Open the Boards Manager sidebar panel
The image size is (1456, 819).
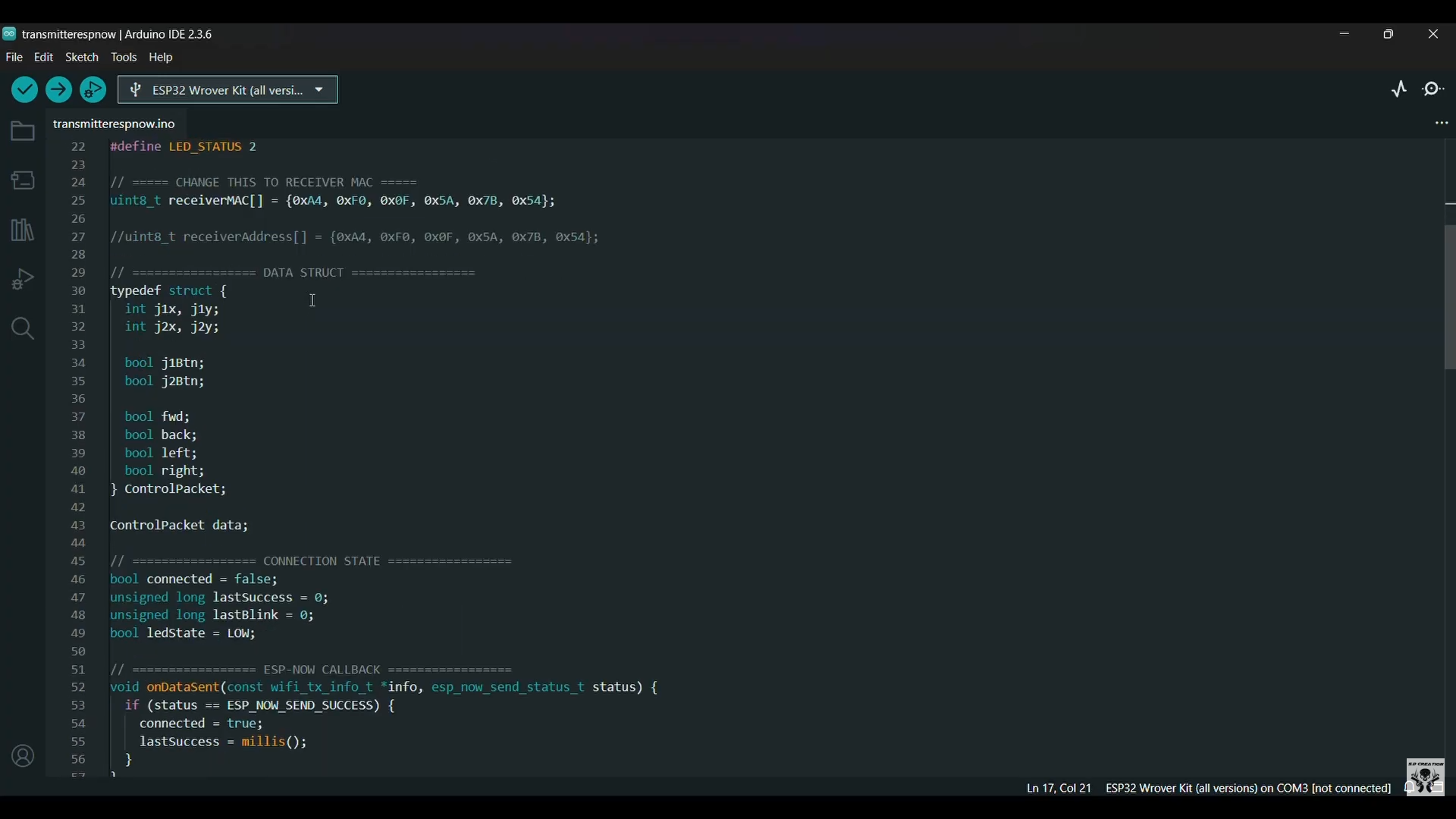pos(23,180)
